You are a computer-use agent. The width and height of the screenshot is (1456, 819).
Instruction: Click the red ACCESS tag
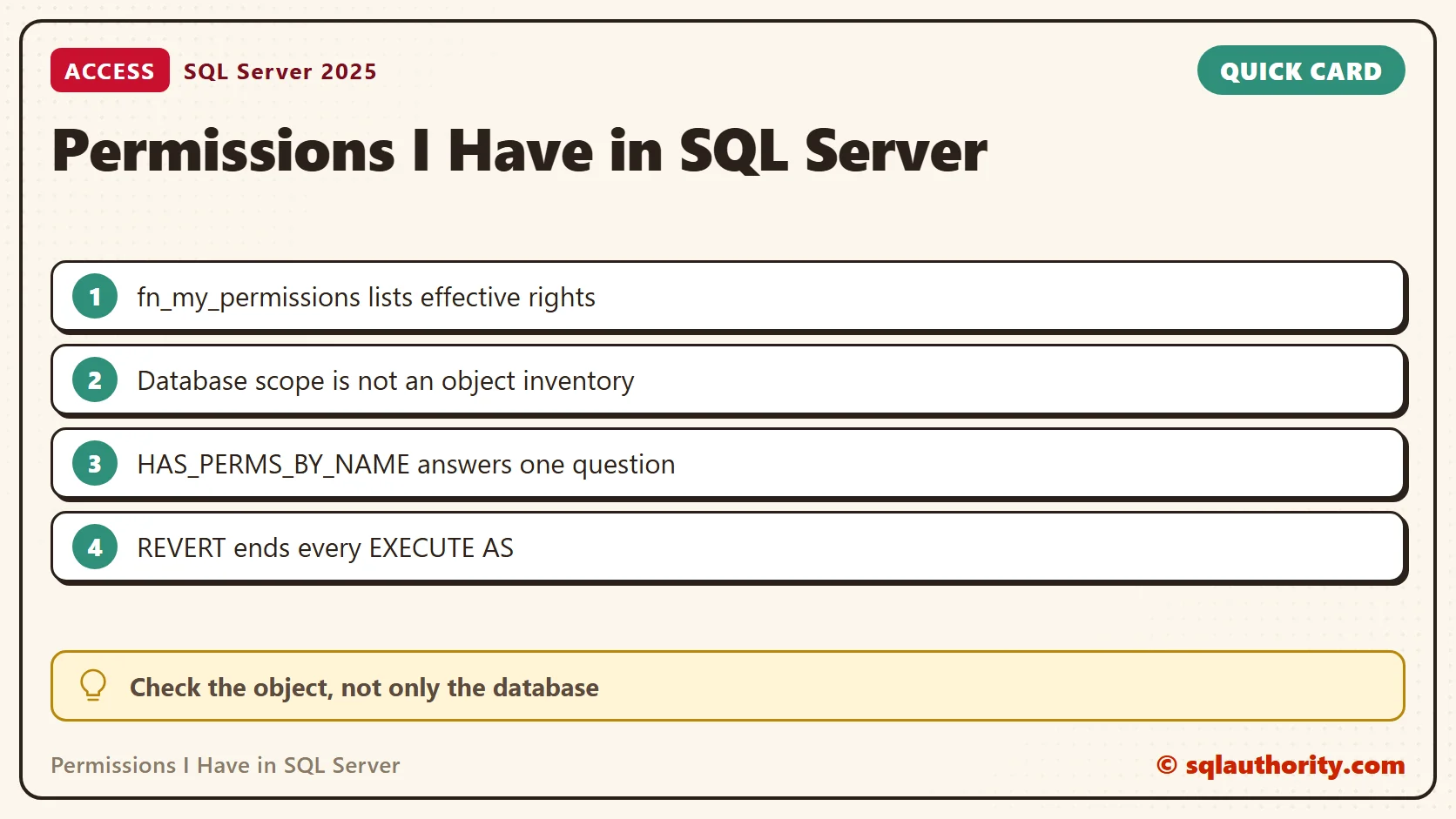pos(110,70)
